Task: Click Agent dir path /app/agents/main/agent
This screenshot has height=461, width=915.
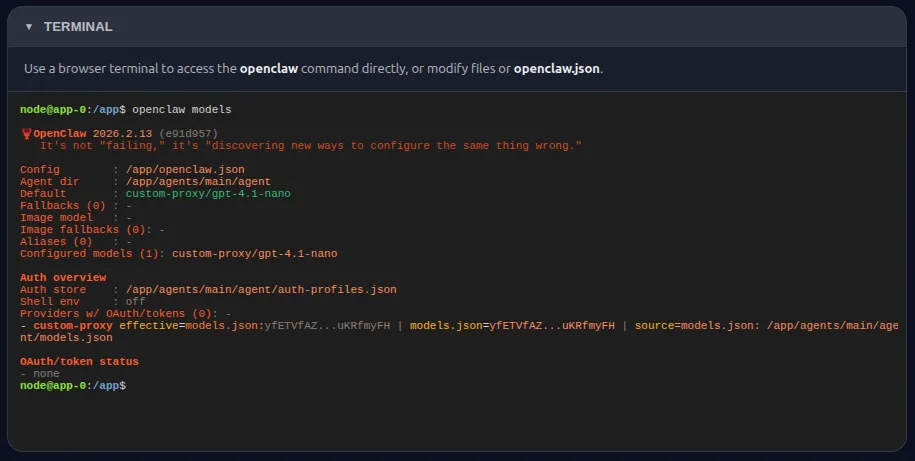Action: coord(198,181)
